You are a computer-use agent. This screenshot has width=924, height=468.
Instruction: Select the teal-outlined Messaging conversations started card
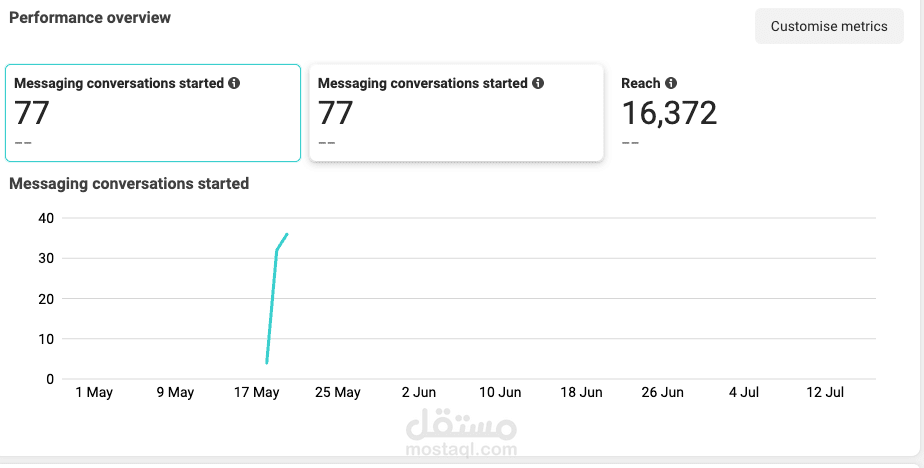tap(153, 113)
